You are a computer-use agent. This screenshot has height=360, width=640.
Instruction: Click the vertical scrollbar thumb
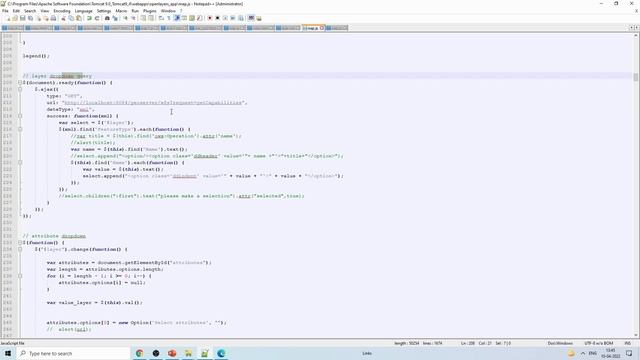pos(636,77)
